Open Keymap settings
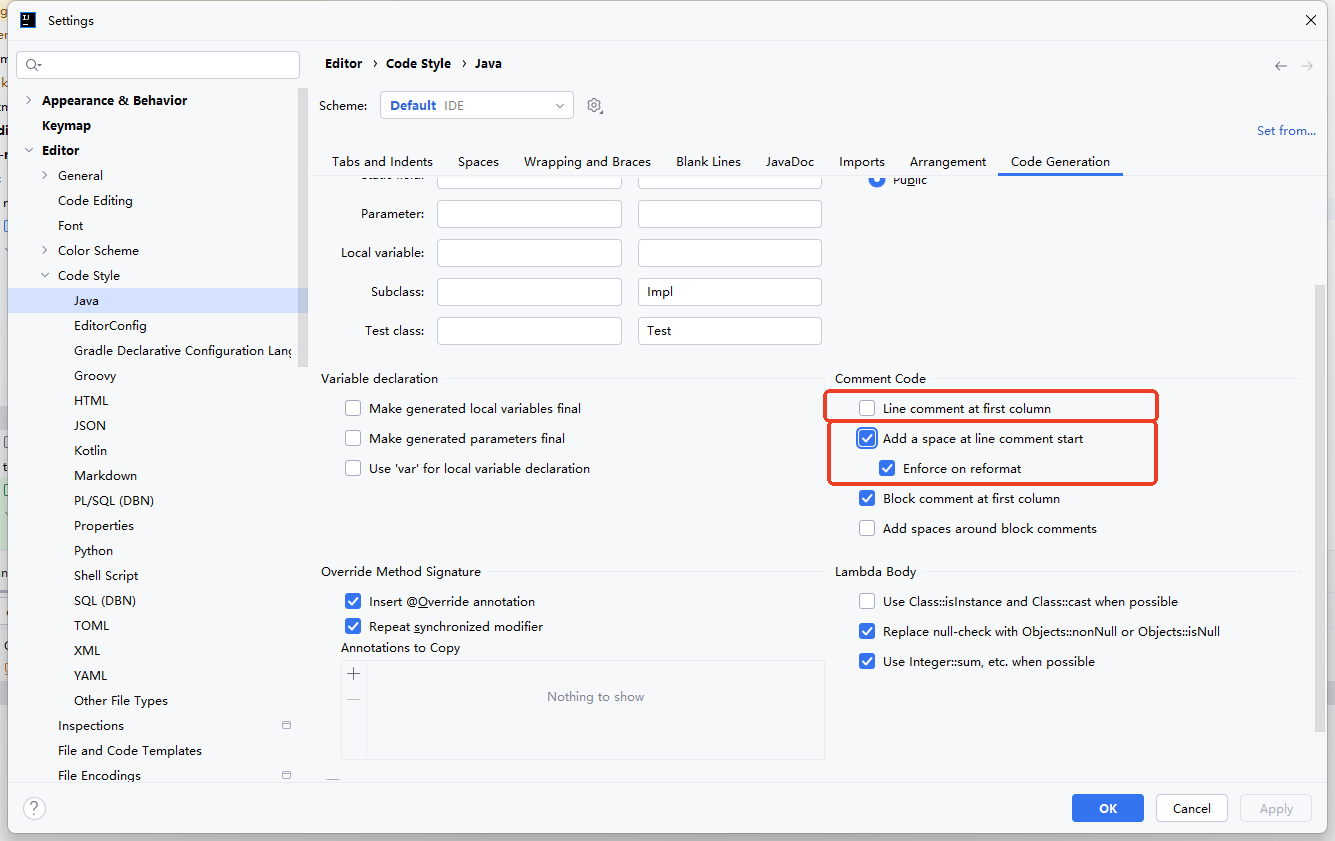The height and width of the screenshot is (841, 1335). 66,125
